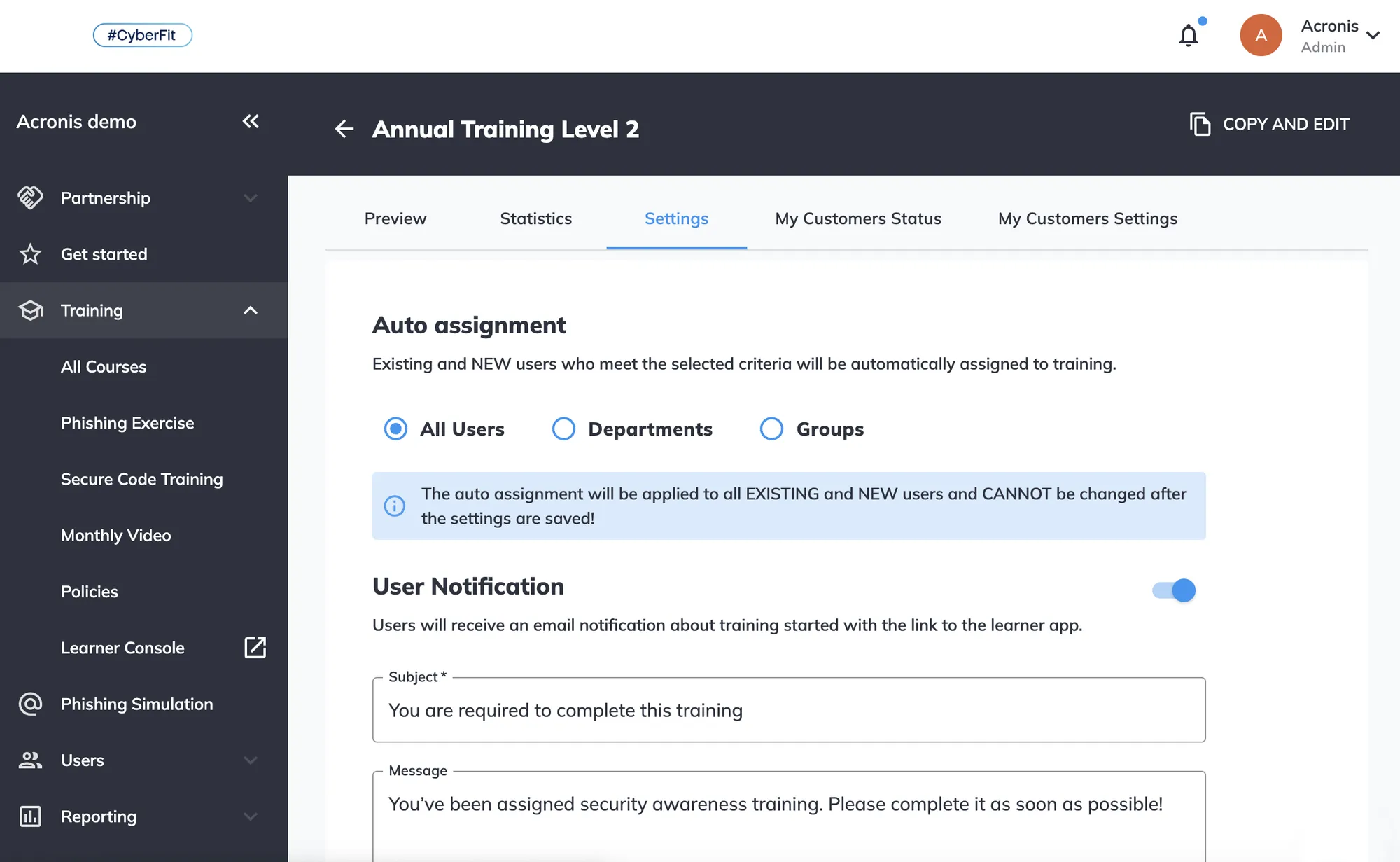Viewport: 1400px width, 862px height.
Task: Click the Copy and Edit icon
Action: (x=1200, y=124)
